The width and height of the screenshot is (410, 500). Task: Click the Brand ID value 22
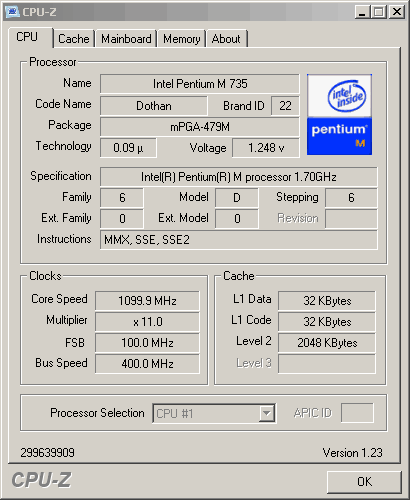[x=285, y=106]
